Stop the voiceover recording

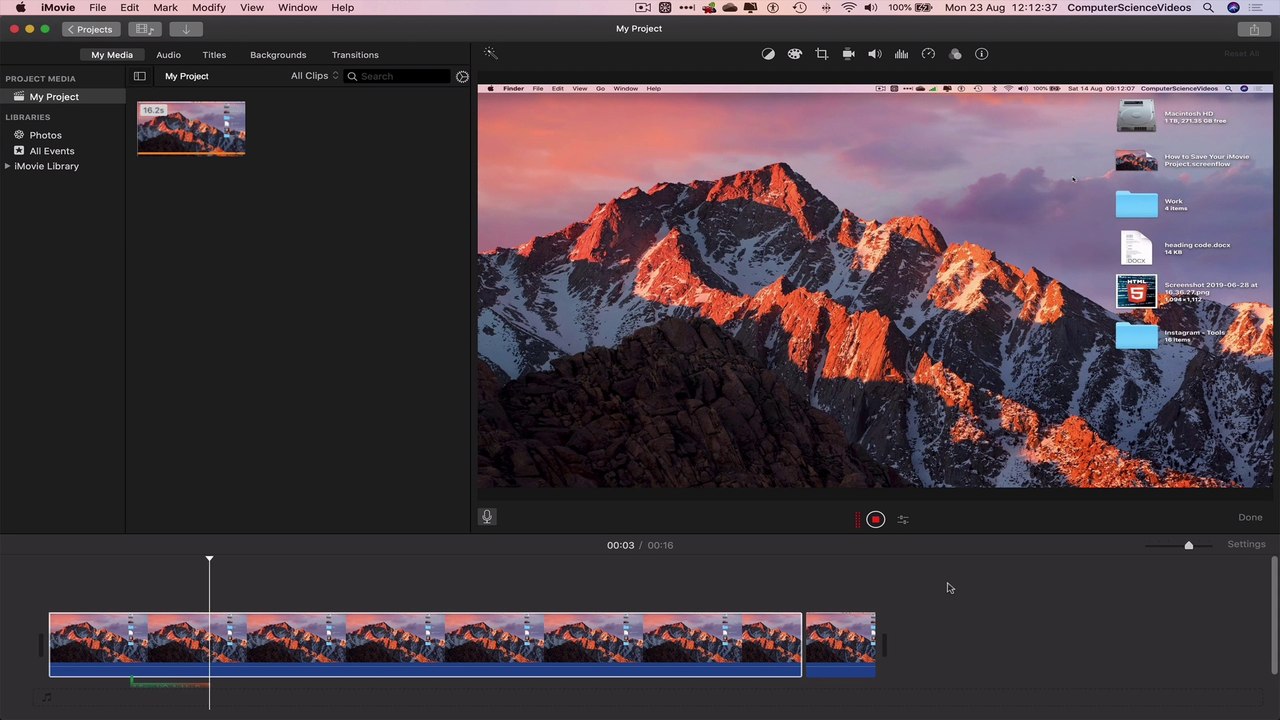point(875,519)
